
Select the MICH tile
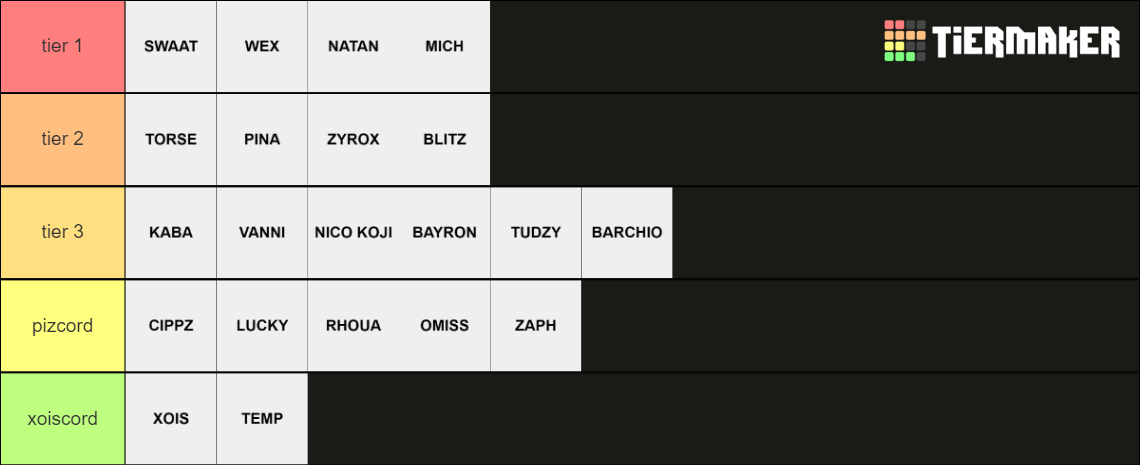(444, 47)
